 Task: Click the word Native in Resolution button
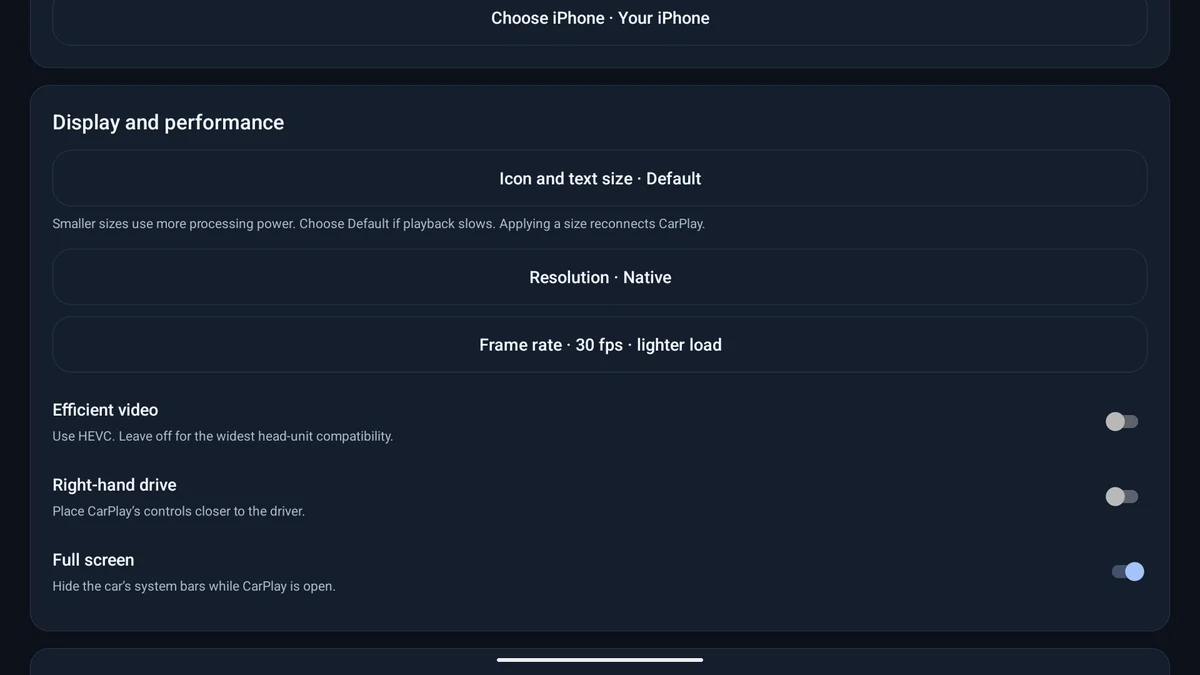pyautogui.click(x=647, y=277)
